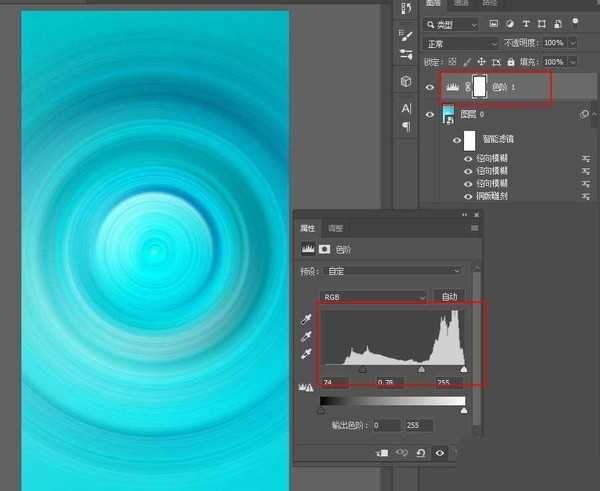
Task: Select the gray point eyedropper in Levels
Action: point(307,336)
